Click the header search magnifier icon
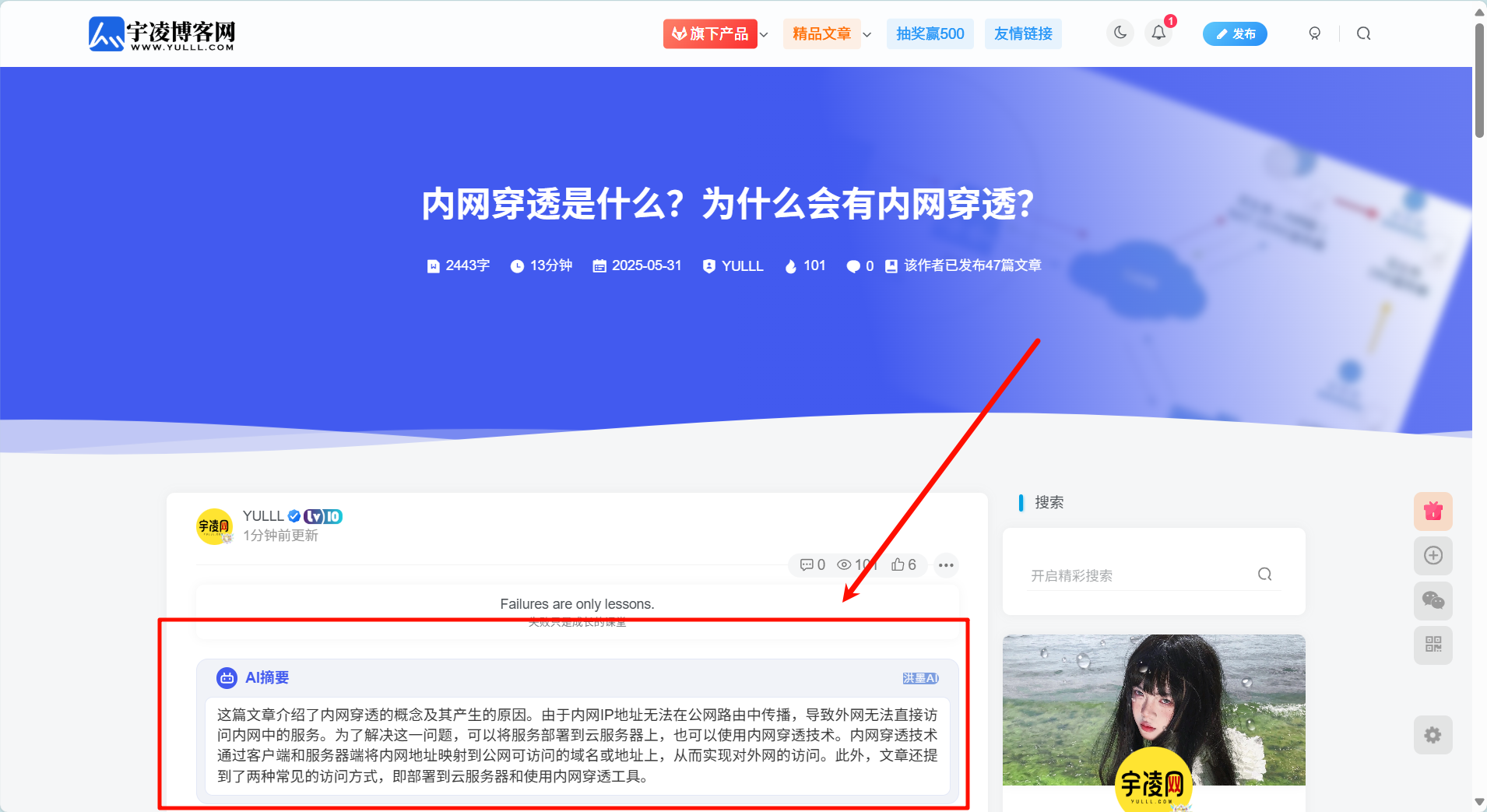The height and width of the screenshot is (812, 1487). (1363, 33)
